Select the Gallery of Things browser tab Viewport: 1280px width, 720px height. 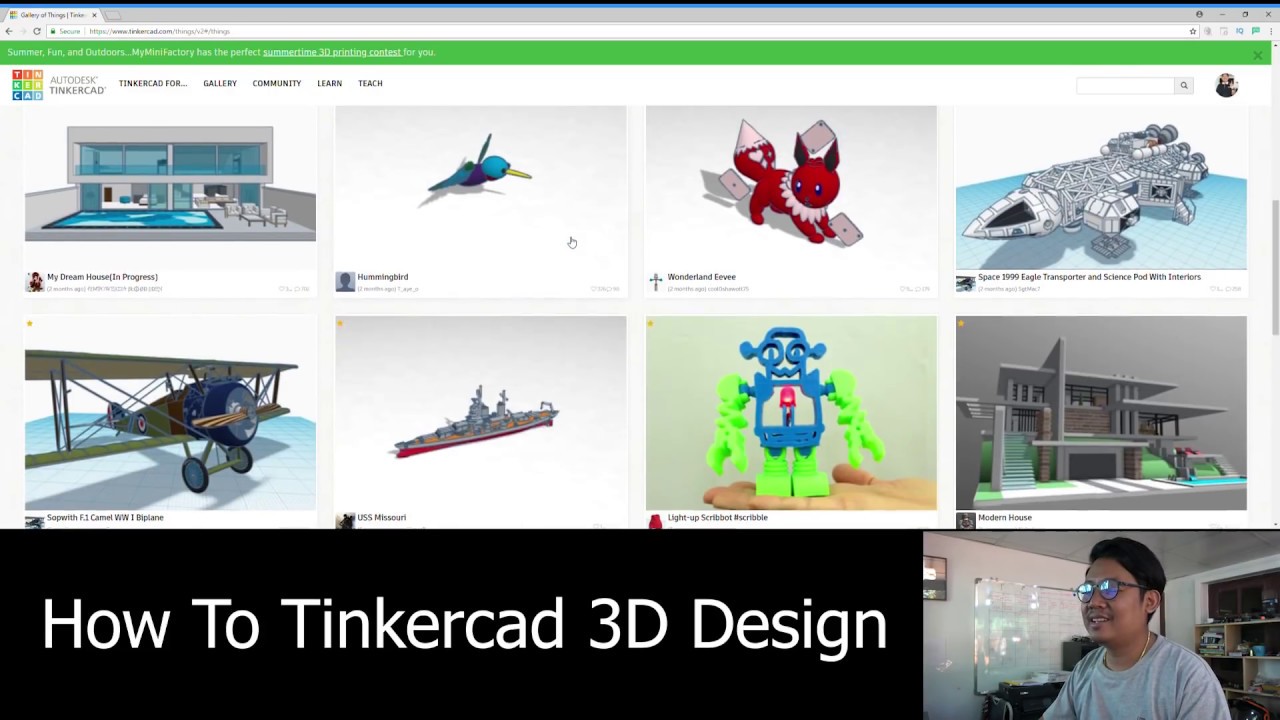(53, 15)
